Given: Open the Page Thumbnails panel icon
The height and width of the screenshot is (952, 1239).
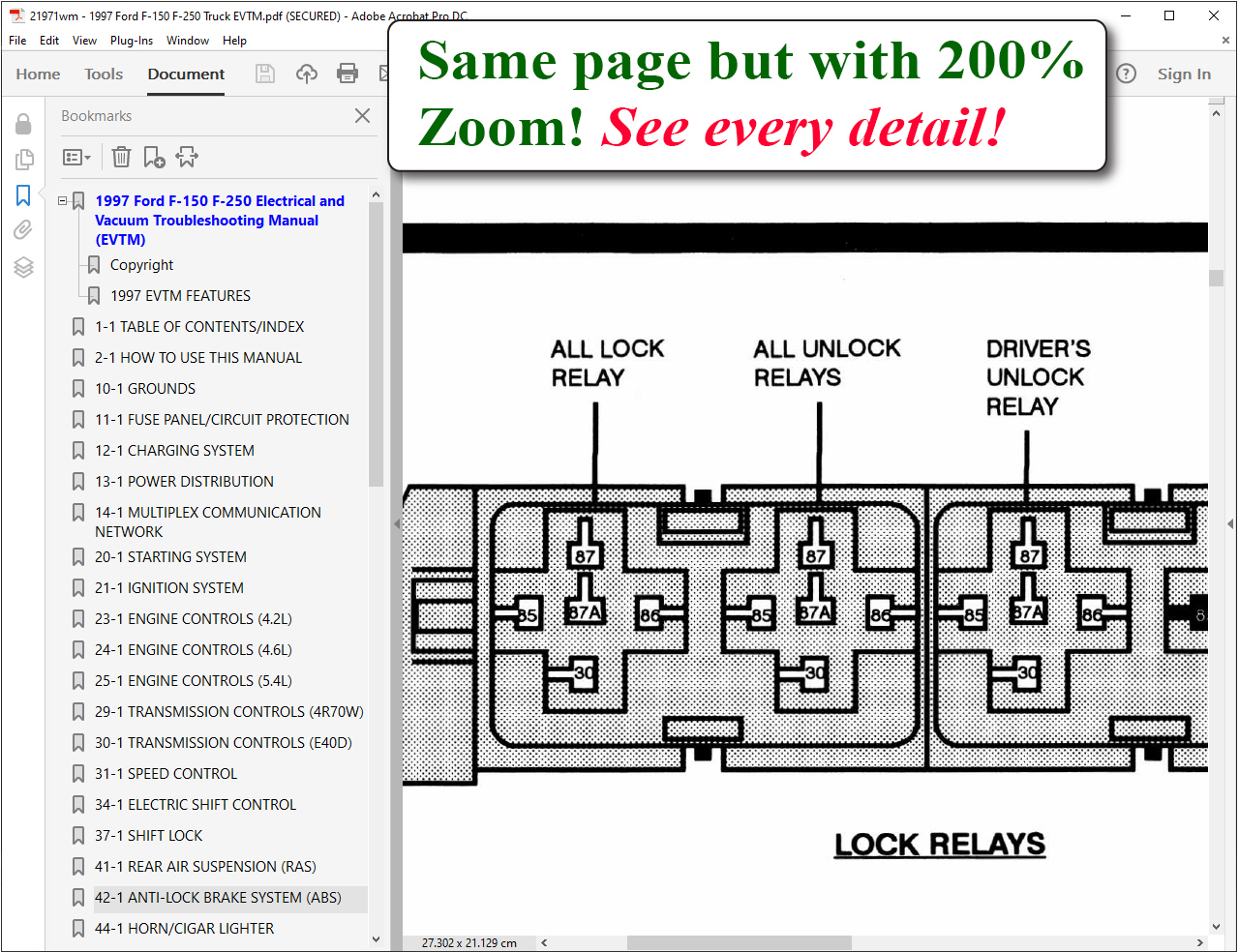Looking at the screenshot, I should pyautogui.click(x=23, y=160).
